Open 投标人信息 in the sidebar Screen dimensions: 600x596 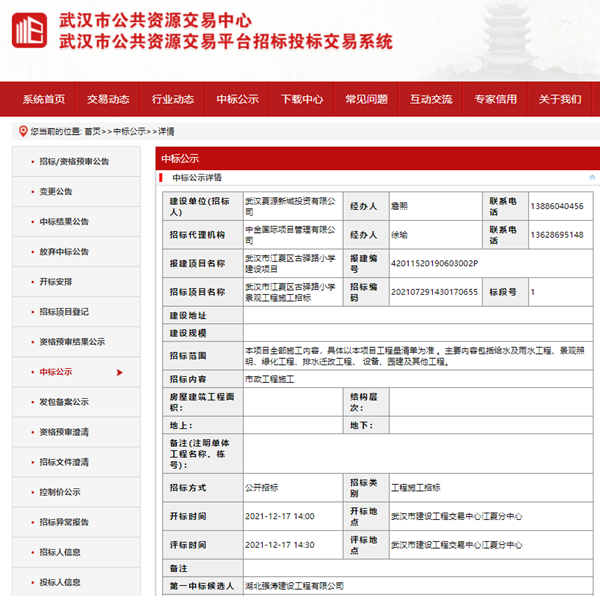(x=77, y=582)
